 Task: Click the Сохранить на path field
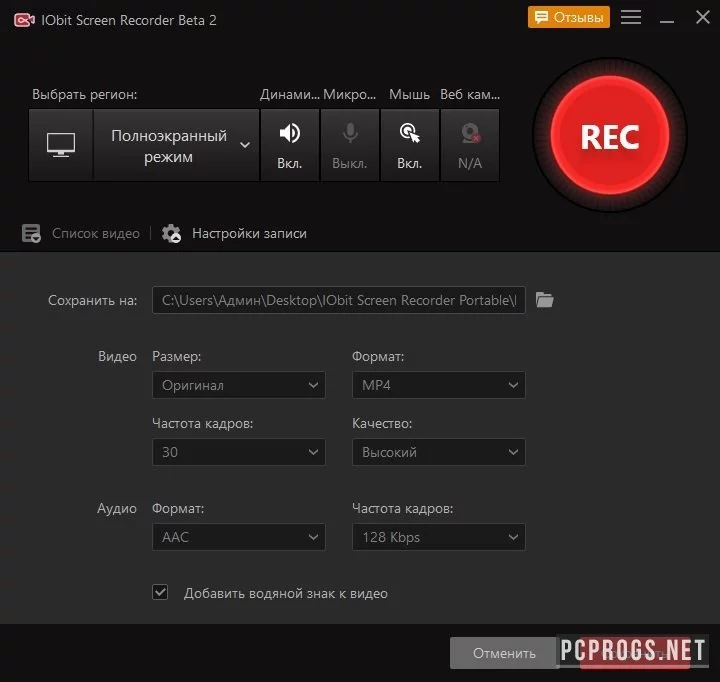(339, 300)
